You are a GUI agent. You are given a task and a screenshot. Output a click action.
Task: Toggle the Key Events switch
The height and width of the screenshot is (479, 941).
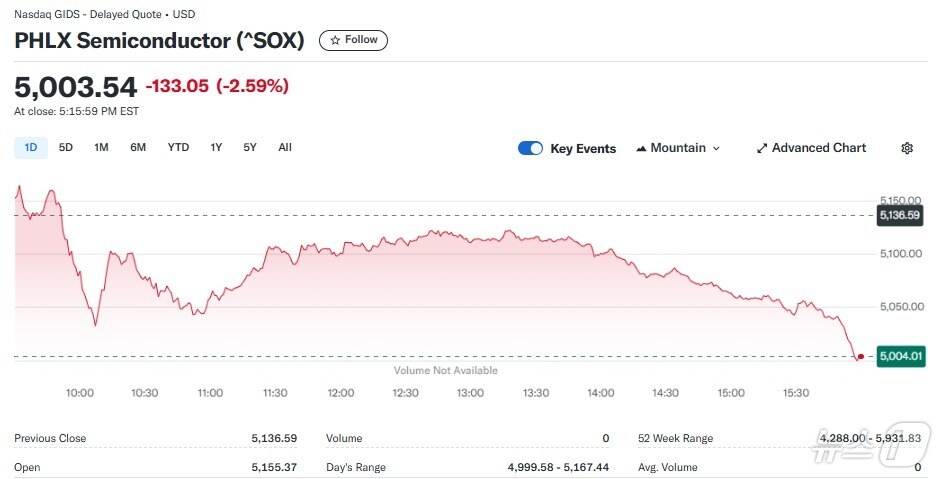coord(530,148)
